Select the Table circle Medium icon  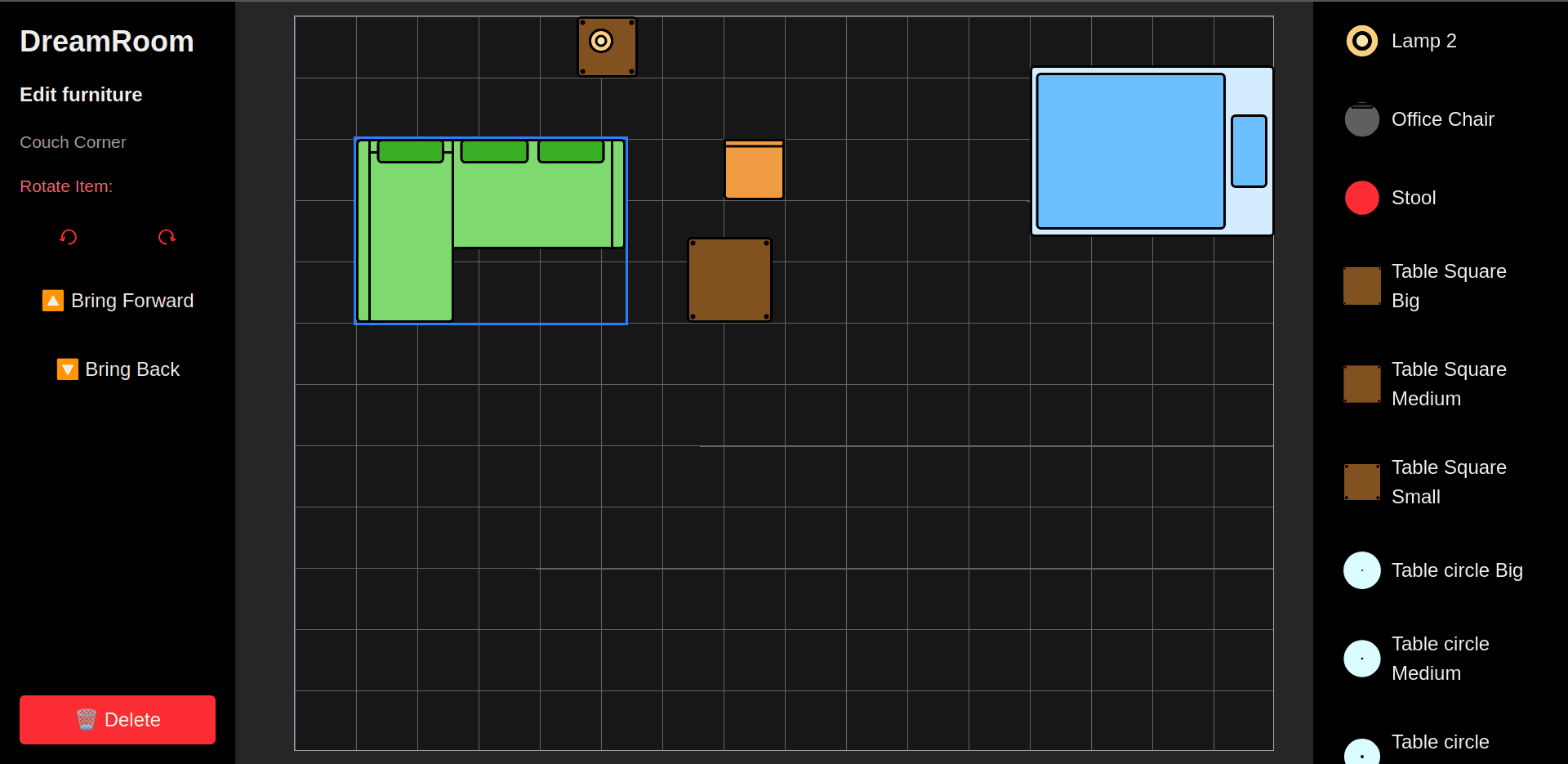1361,658
